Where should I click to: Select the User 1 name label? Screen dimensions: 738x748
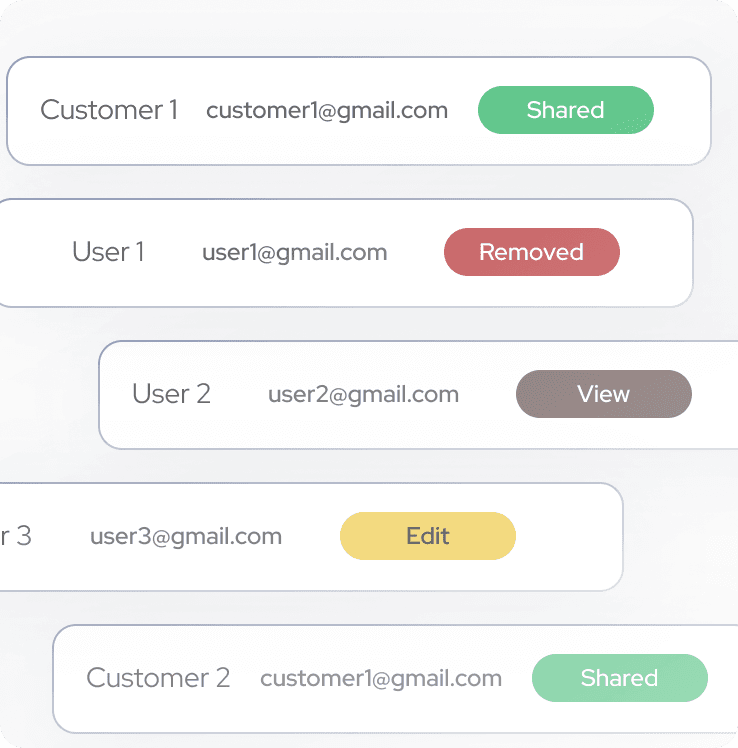coord(108,252)
